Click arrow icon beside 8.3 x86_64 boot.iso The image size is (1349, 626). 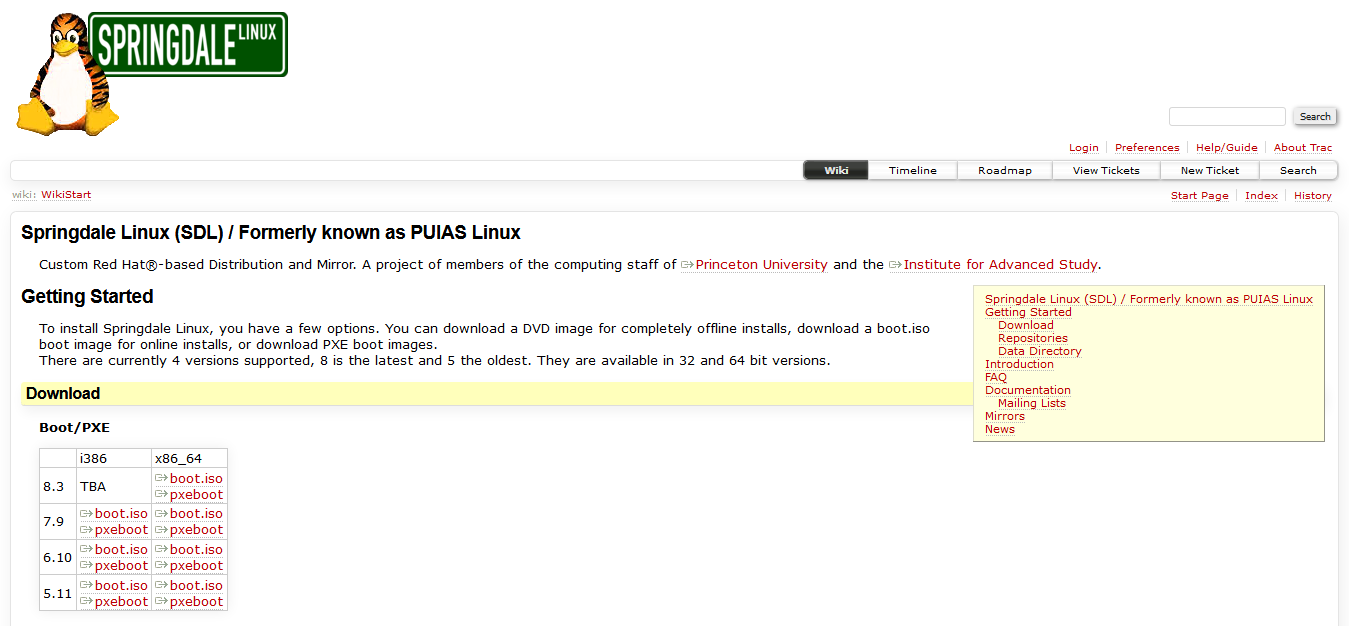[x=162, y=478]
